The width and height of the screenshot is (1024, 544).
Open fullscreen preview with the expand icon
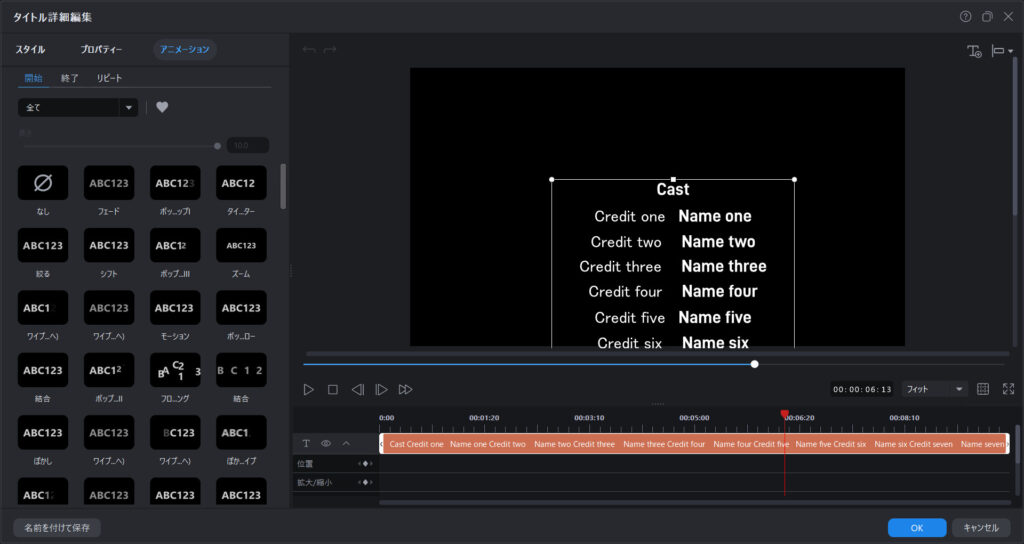[x=1008, y=389]
